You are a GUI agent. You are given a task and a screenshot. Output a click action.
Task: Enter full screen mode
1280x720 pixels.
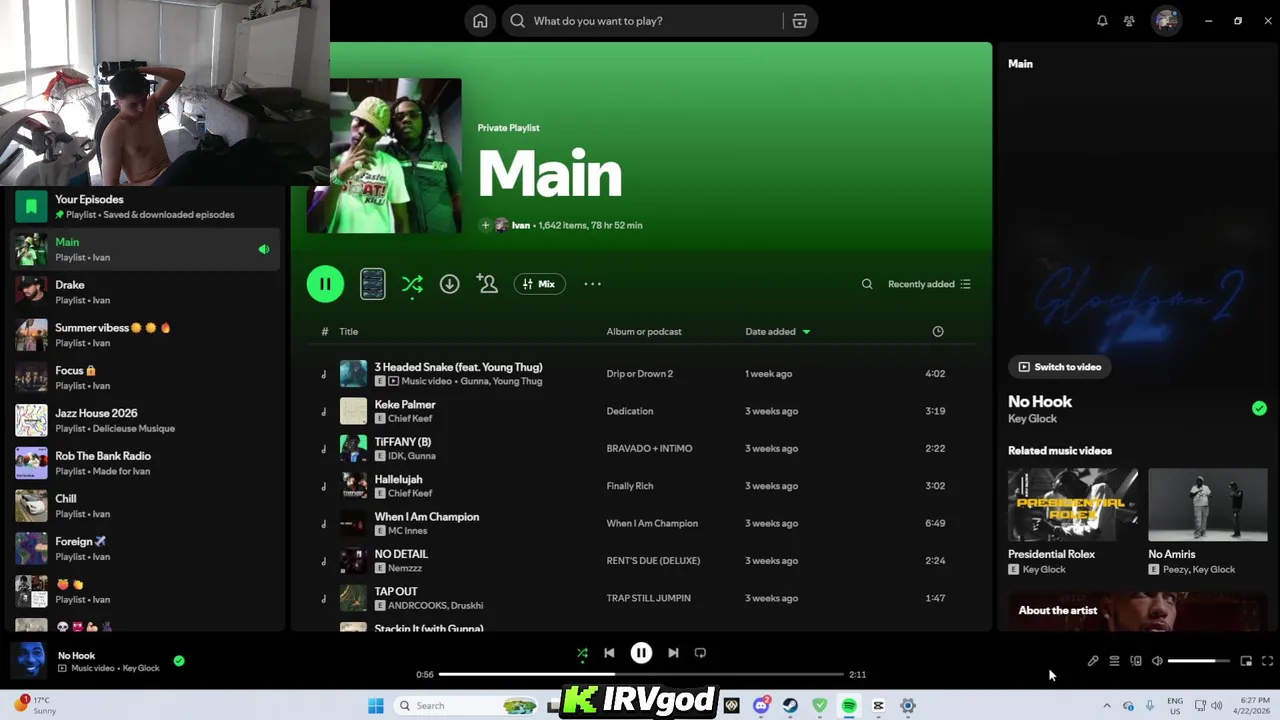coord(1267,661)
